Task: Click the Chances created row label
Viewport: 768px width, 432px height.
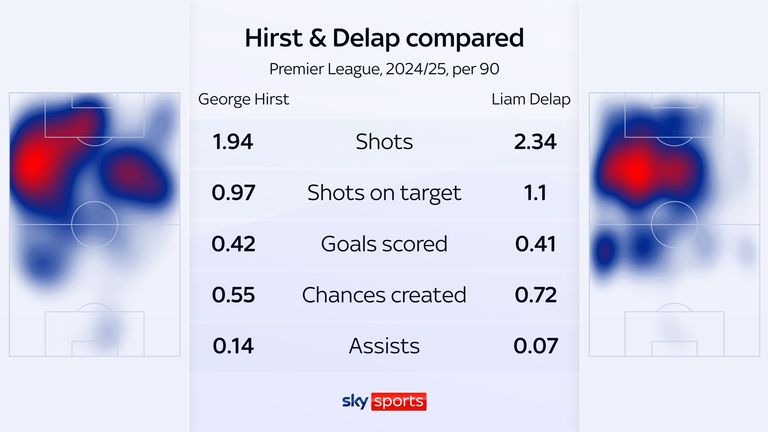Action: (384, 295)
